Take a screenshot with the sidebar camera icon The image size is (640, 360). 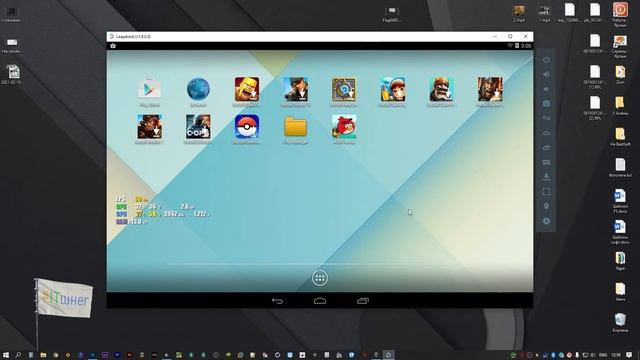point(546,104)
